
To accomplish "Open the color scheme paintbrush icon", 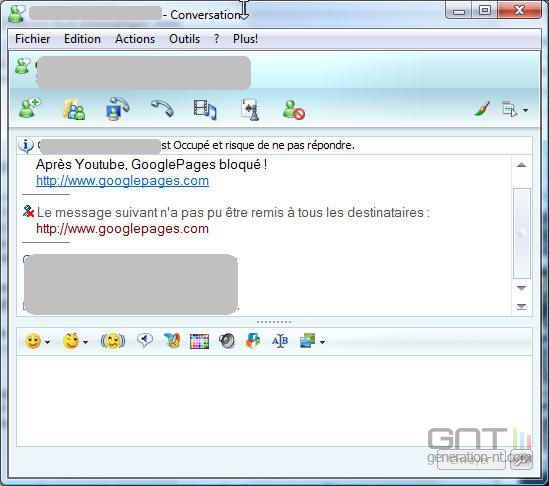I will [x=482, y=109].
